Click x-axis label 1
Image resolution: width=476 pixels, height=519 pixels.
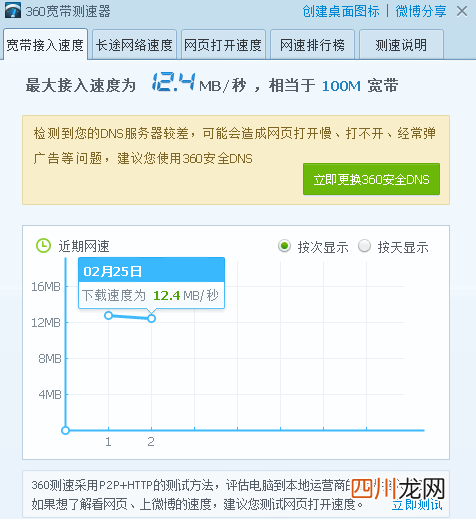pyautogui.click(x=108, y=442)
